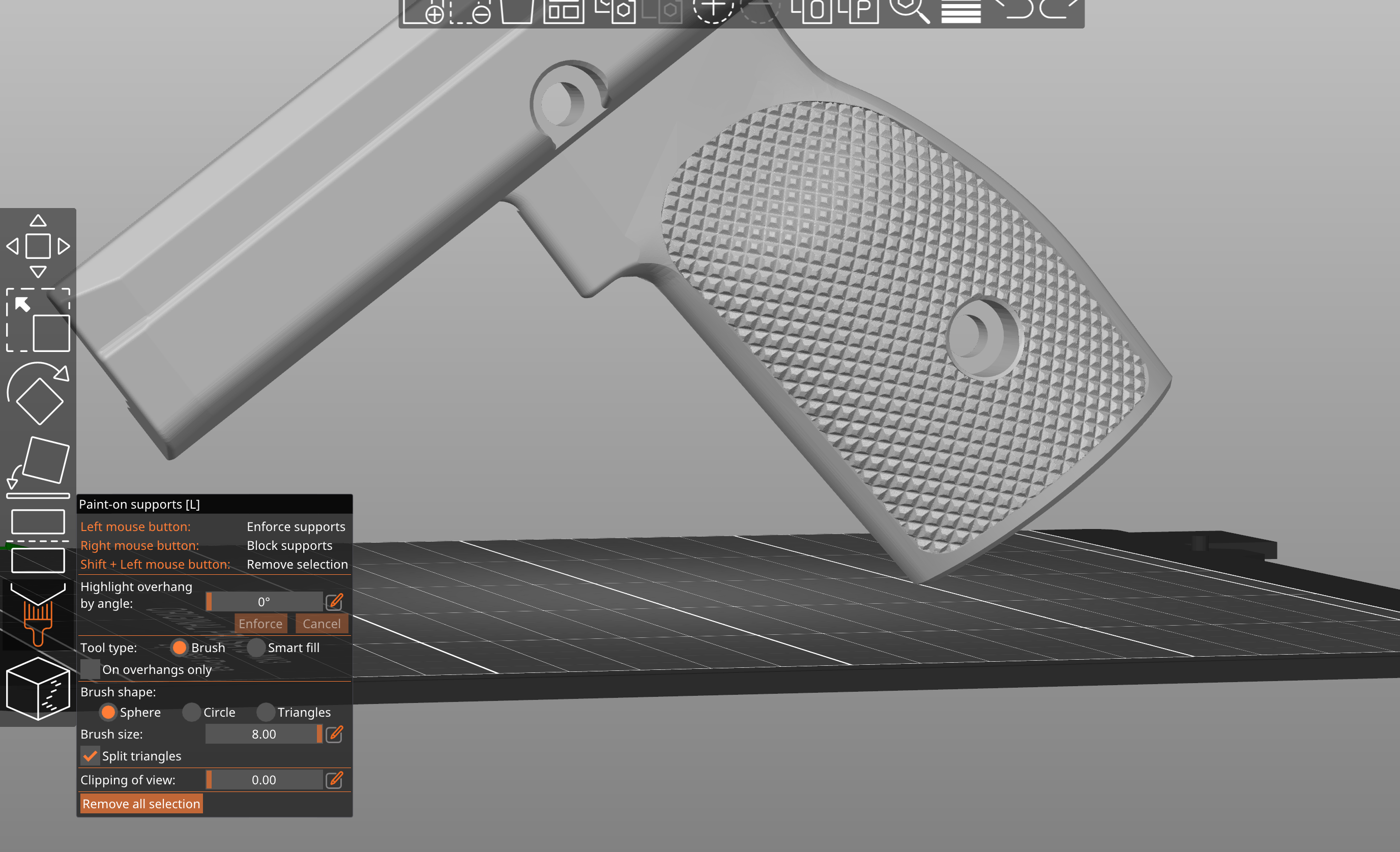
Task: Click the Enforce button
Action: [x=261, y=623]
